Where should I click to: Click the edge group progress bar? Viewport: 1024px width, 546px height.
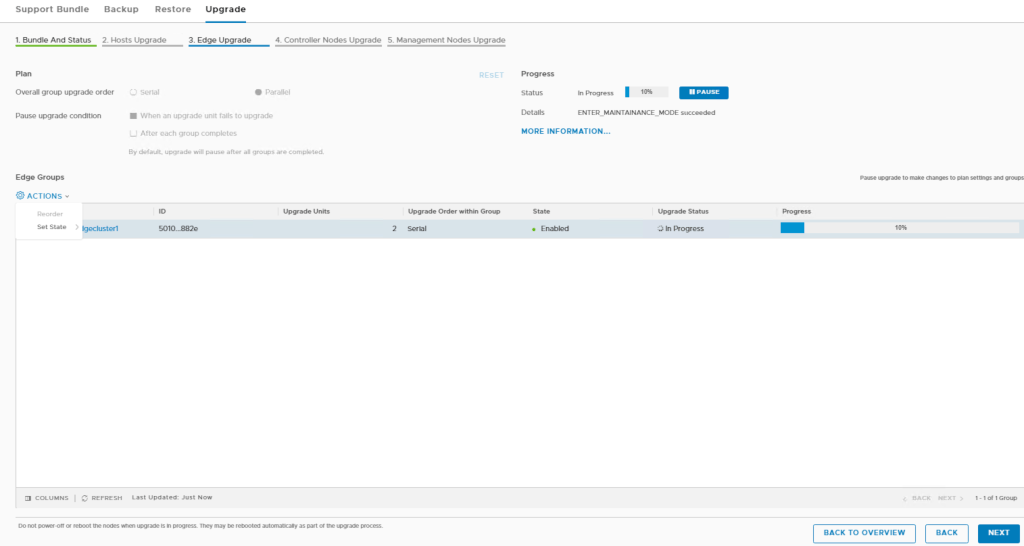tap(899, 228)
